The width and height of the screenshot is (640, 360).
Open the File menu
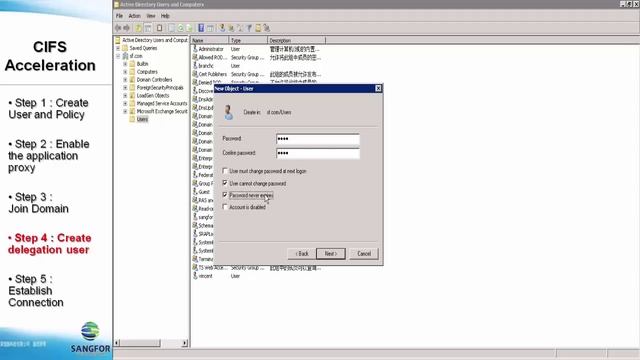pos(119,16)
